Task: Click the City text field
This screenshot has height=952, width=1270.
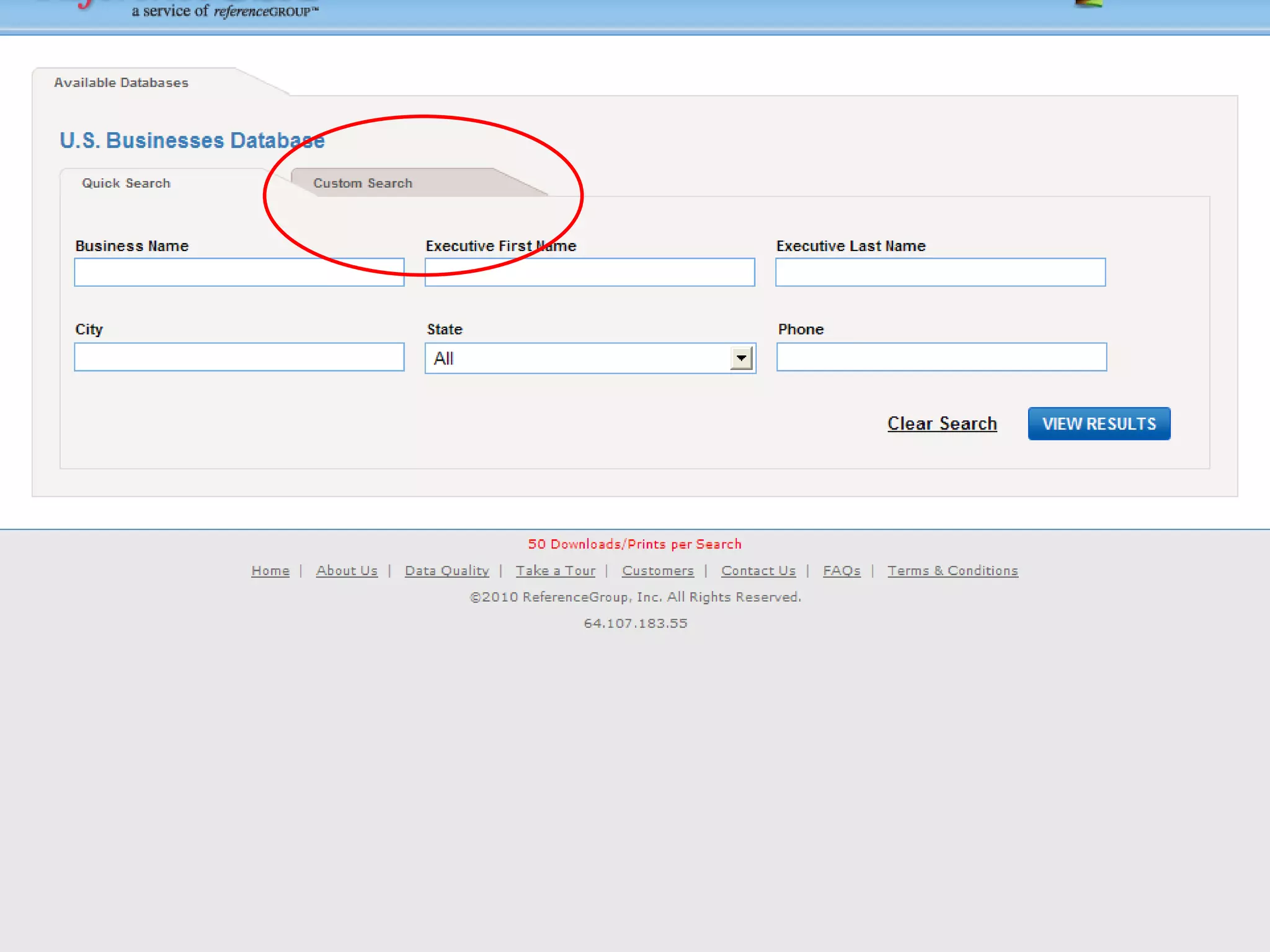Action: (x=239, y=358)
